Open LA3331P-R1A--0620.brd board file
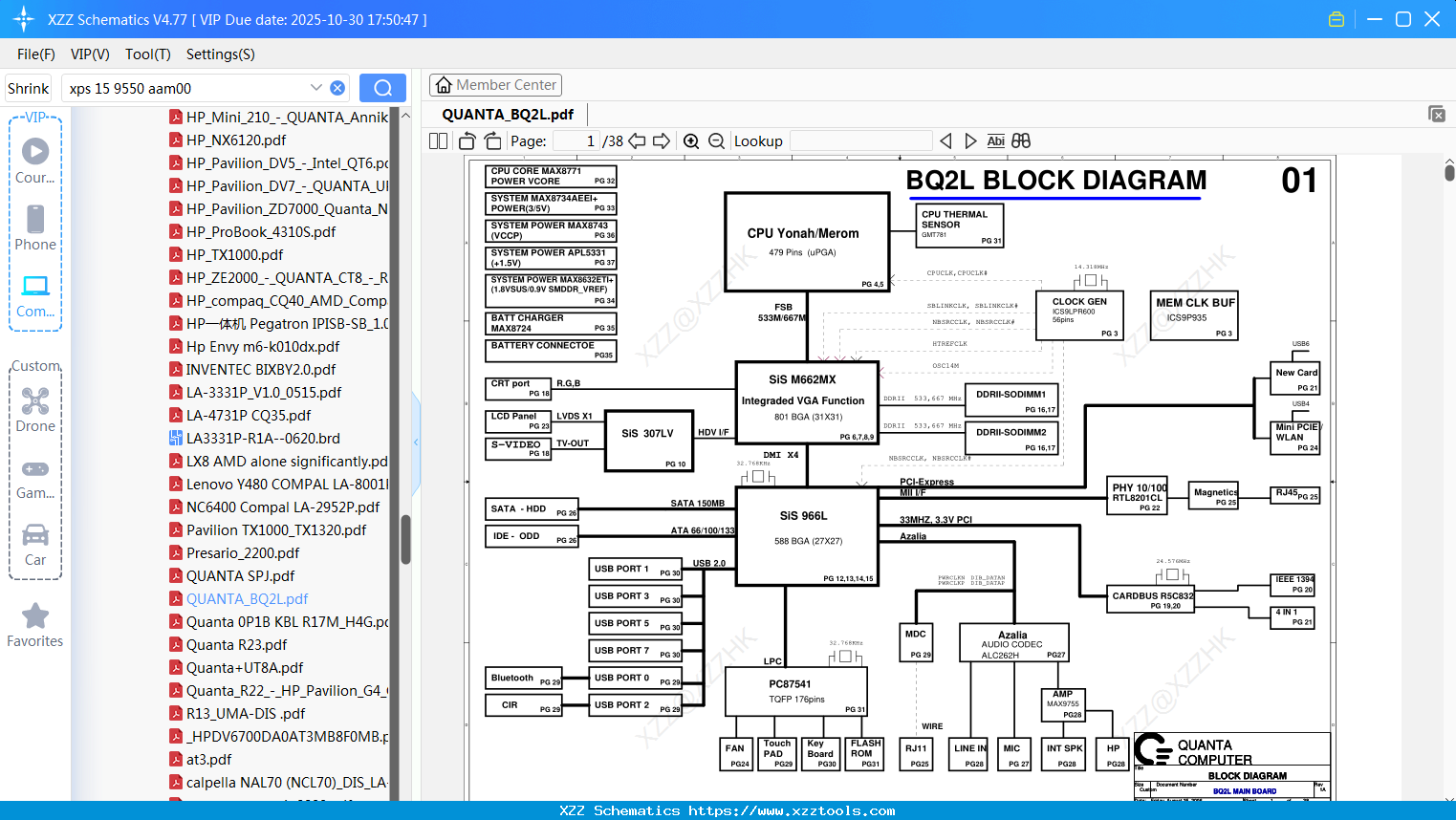The image size is (1456, 820). [x=263, y=438]
